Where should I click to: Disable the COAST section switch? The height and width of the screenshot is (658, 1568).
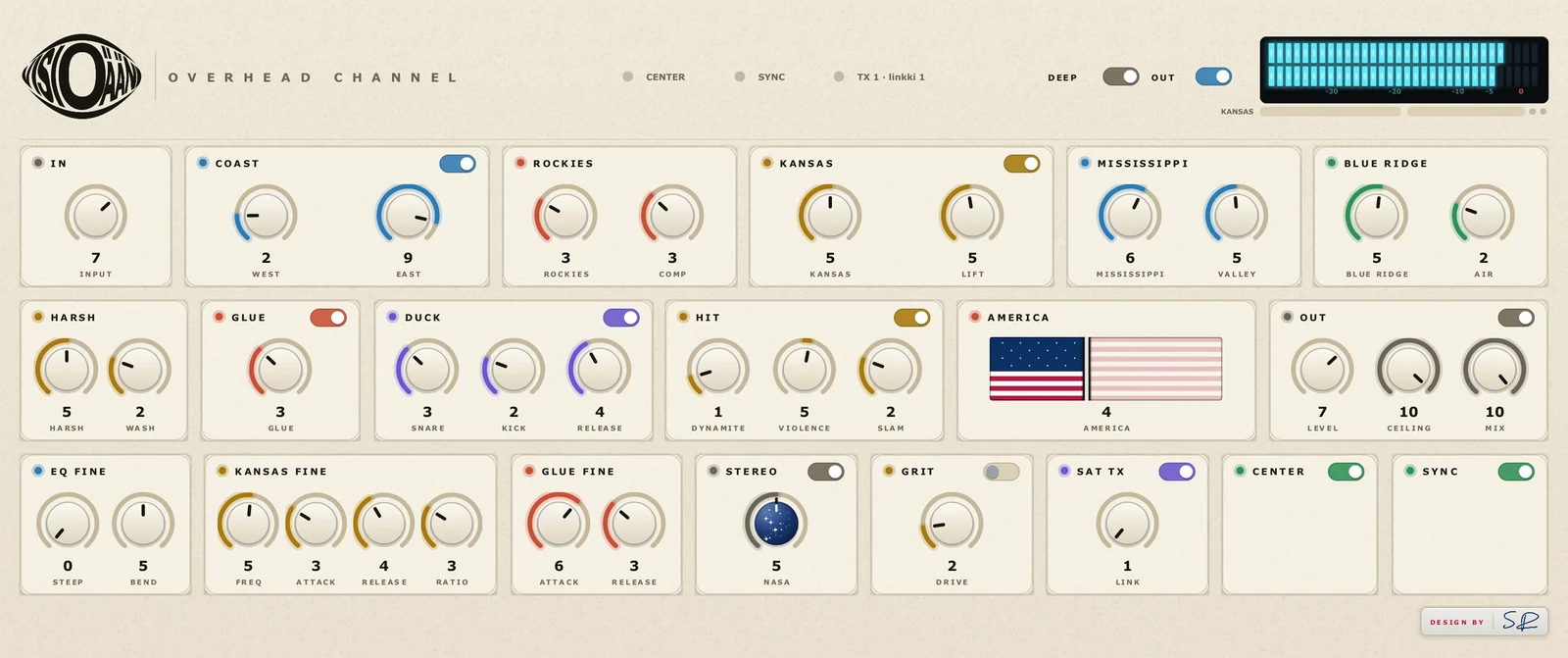pyautogui.click(x=458, y=164)
